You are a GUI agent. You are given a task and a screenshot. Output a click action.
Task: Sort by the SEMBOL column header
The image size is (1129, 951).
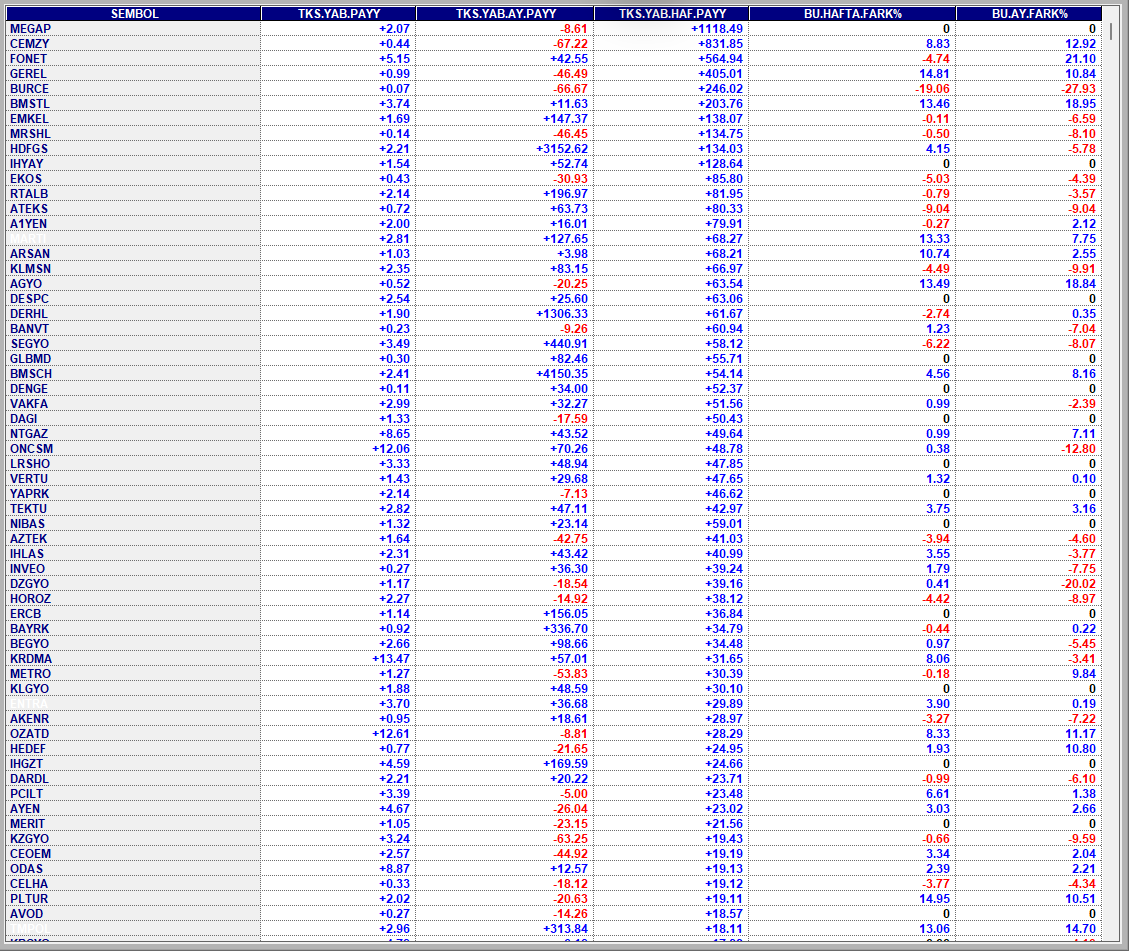[x=134, y=14]
